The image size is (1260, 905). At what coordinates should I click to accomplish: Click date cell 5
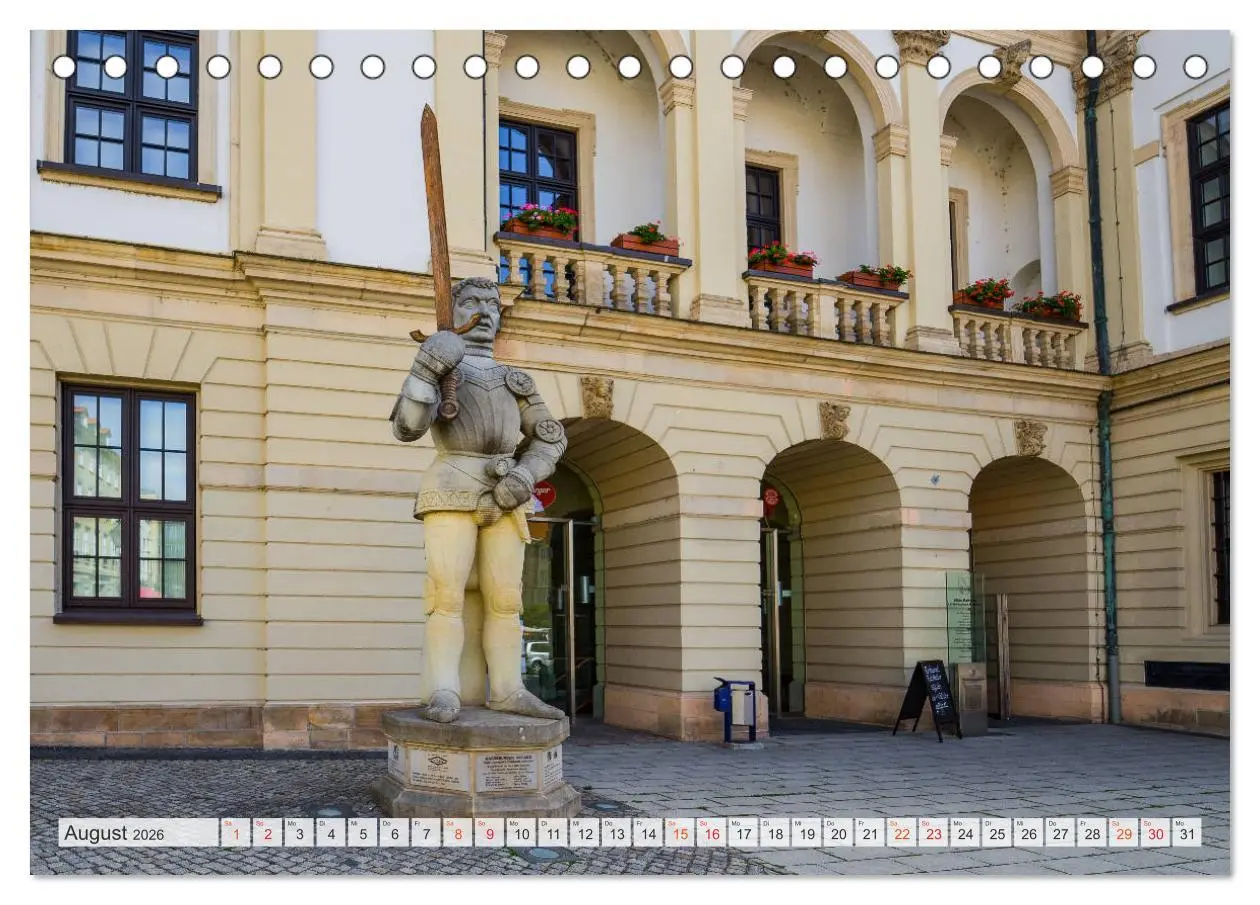click(362, 832)
